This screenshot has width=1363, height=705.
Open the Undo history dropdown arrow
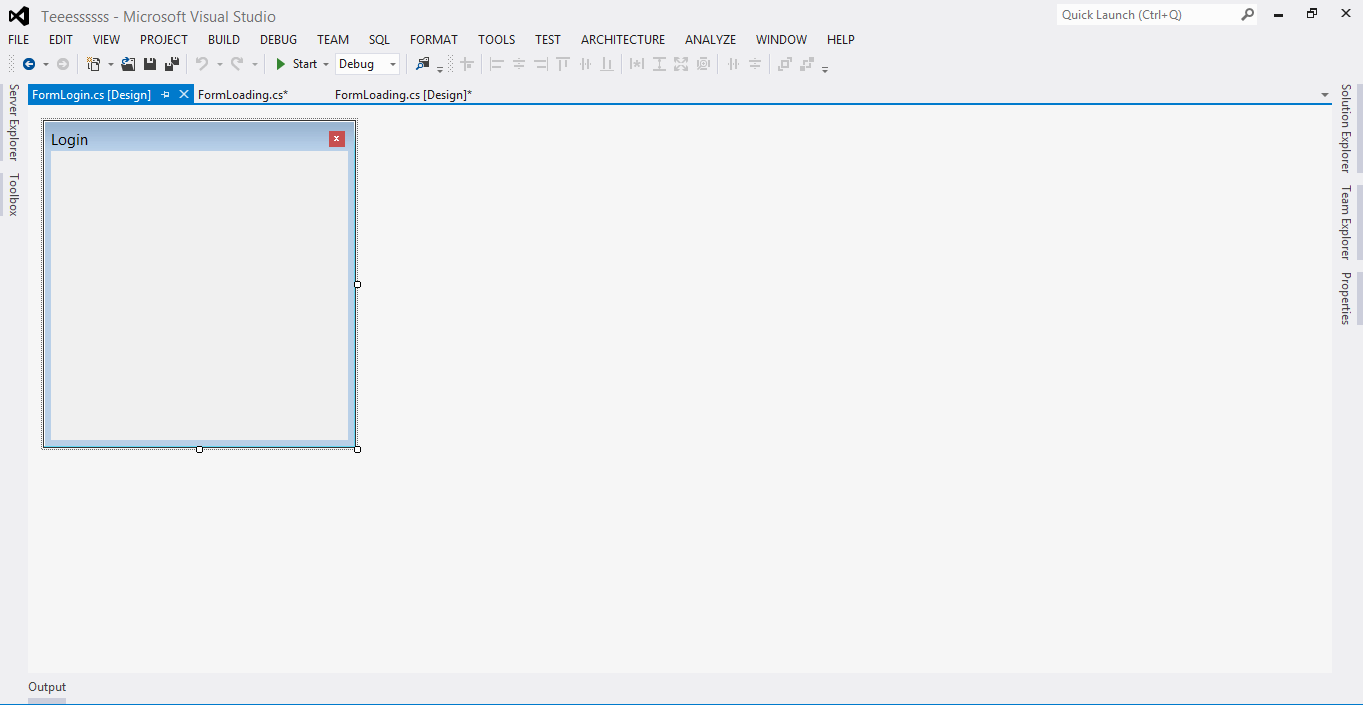(220, 63)
